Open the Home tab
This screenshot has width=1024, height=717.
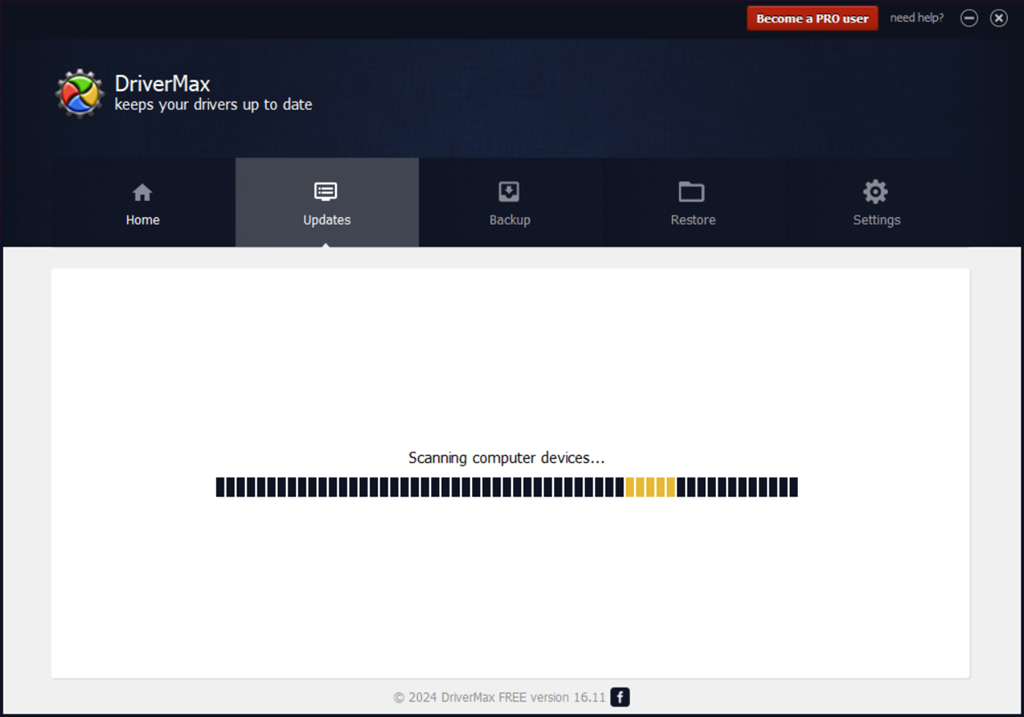[x=143, y=202]
